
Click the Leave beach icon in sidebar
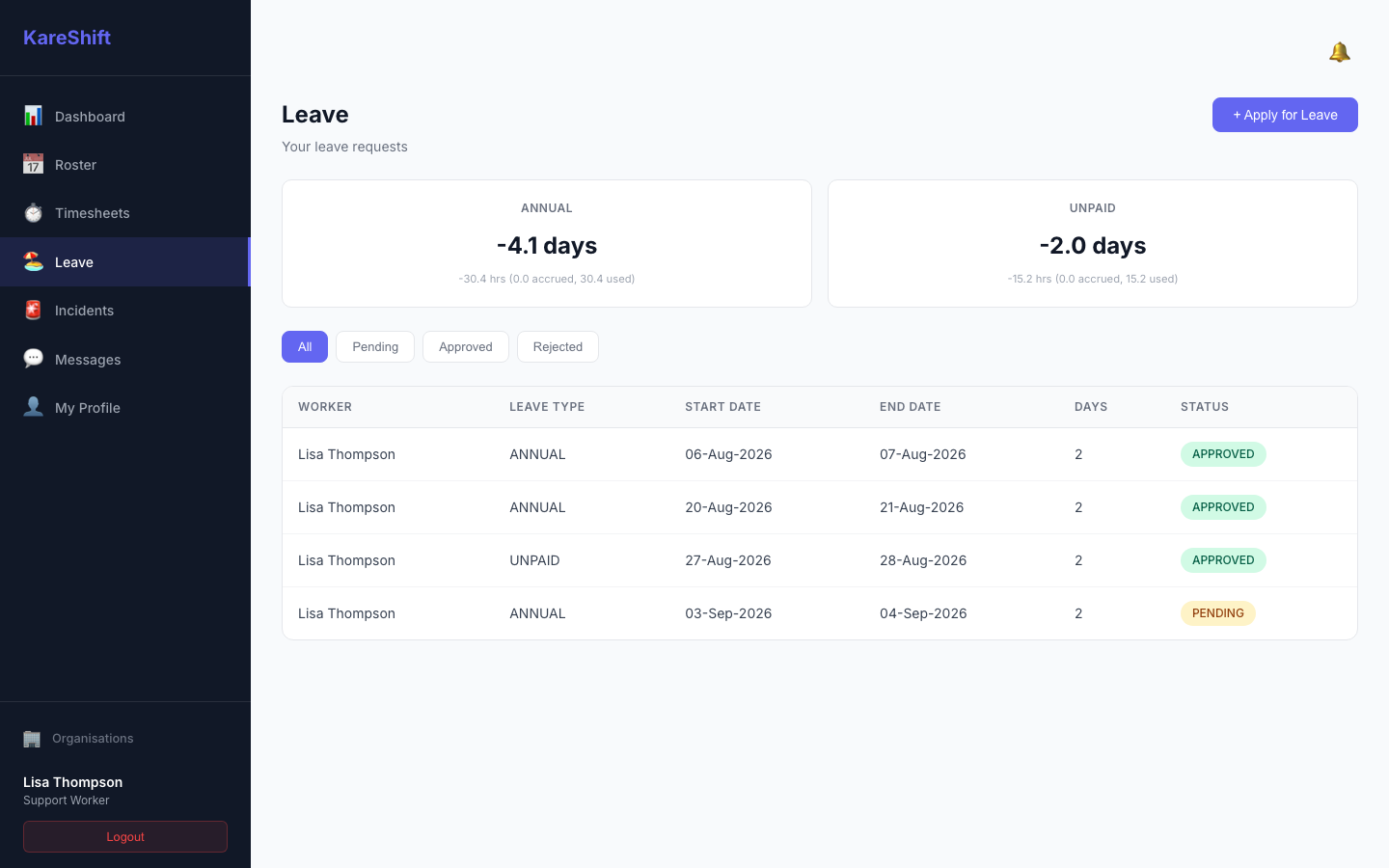tap(33, 261)
